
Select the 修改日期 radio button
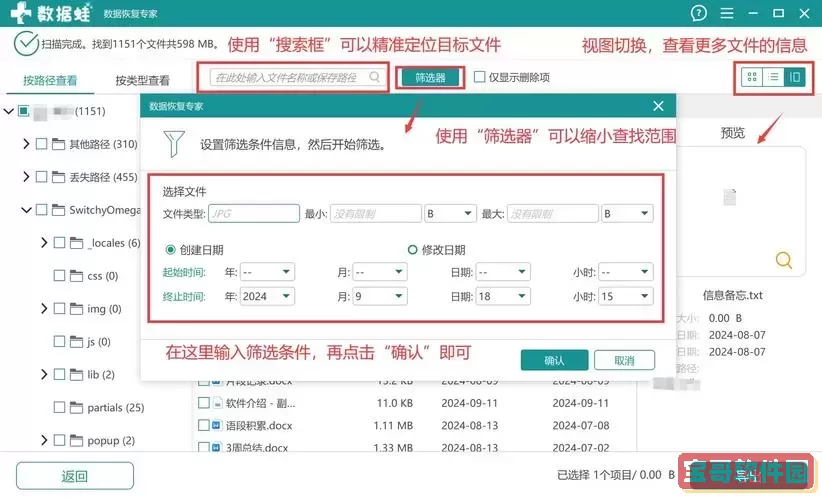(x=413, y=250)
